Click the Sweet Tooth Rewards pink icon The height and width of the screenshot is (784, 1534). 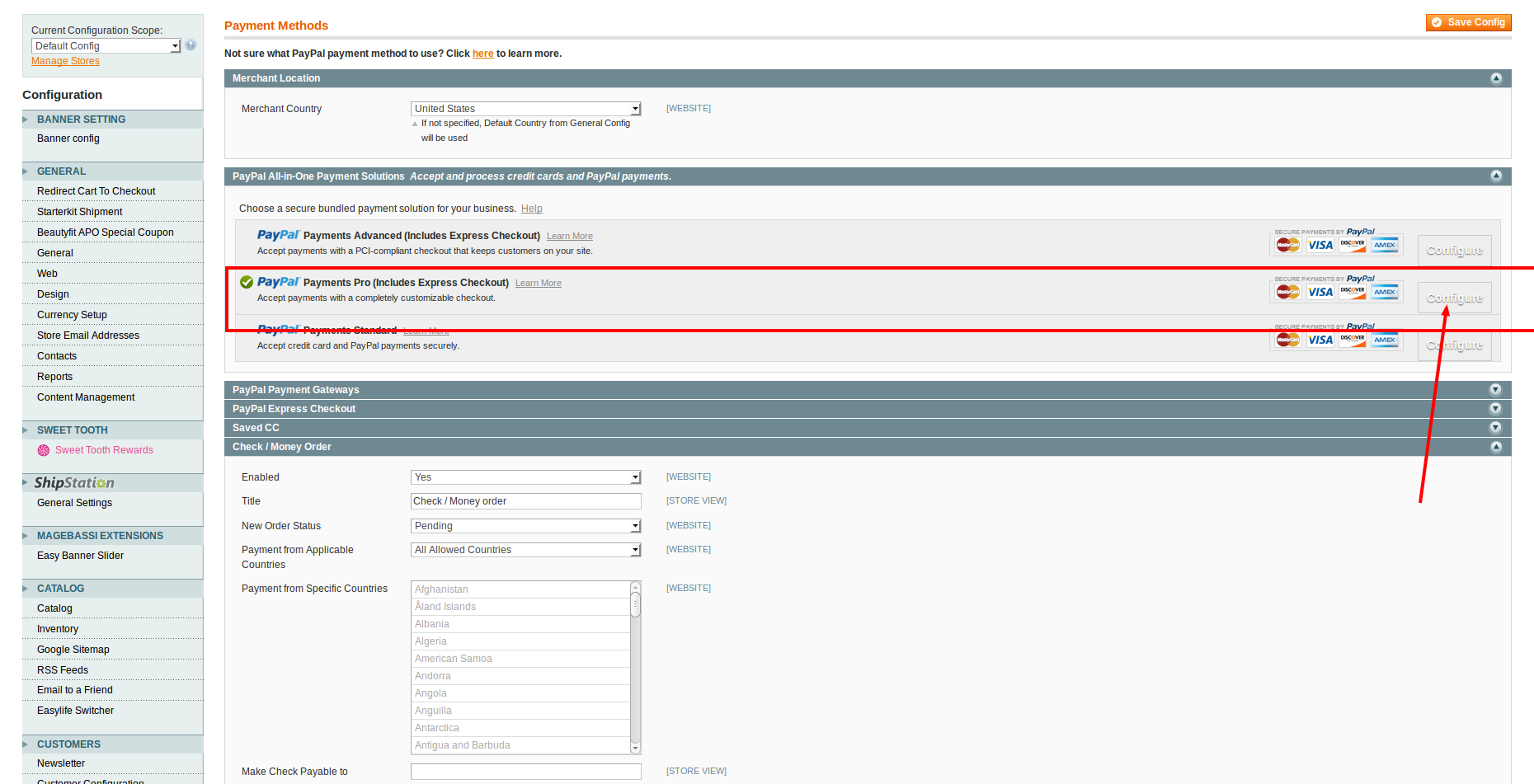(x=44, y=450)
